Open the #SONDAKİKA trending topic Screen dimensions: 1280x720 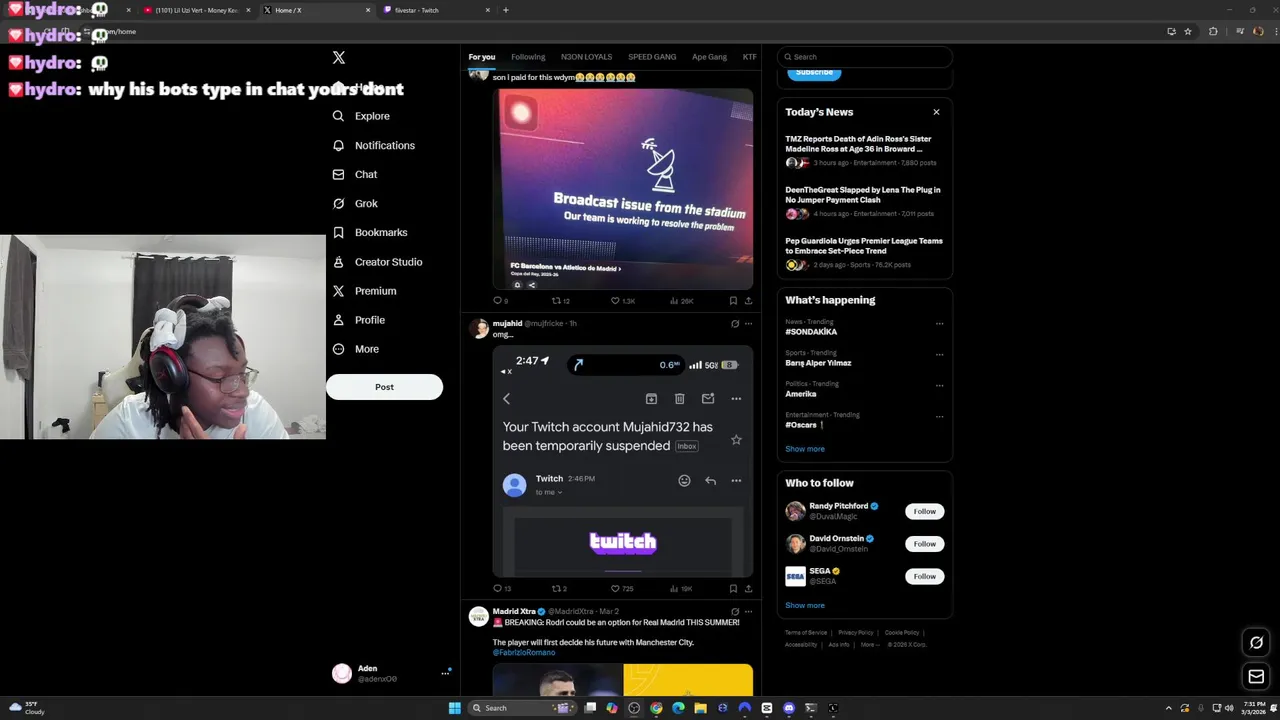(811, 332)
